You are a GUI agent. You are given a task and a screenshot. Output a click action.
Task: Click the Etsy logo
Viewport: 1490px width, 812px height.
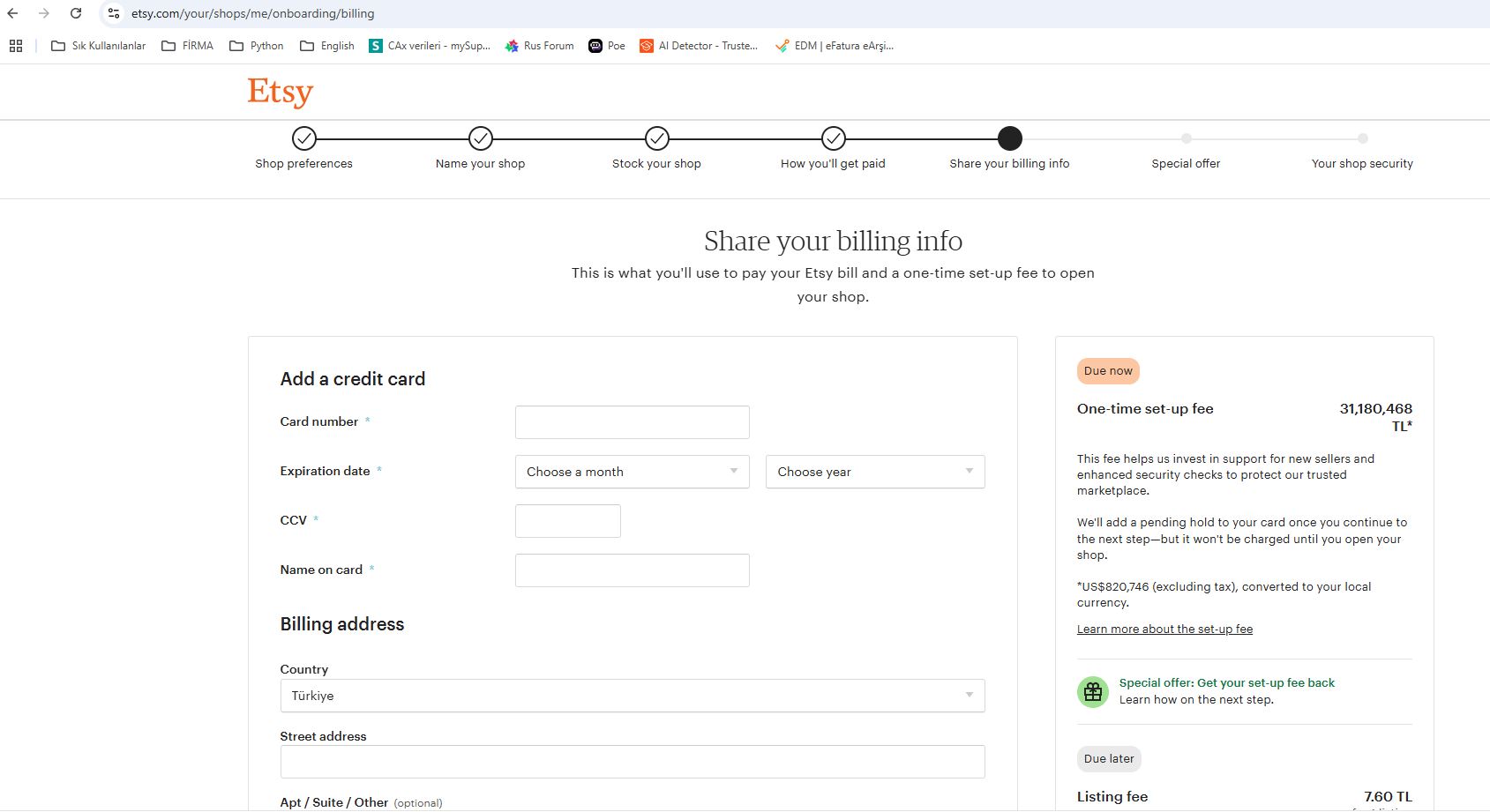(281, 91)
